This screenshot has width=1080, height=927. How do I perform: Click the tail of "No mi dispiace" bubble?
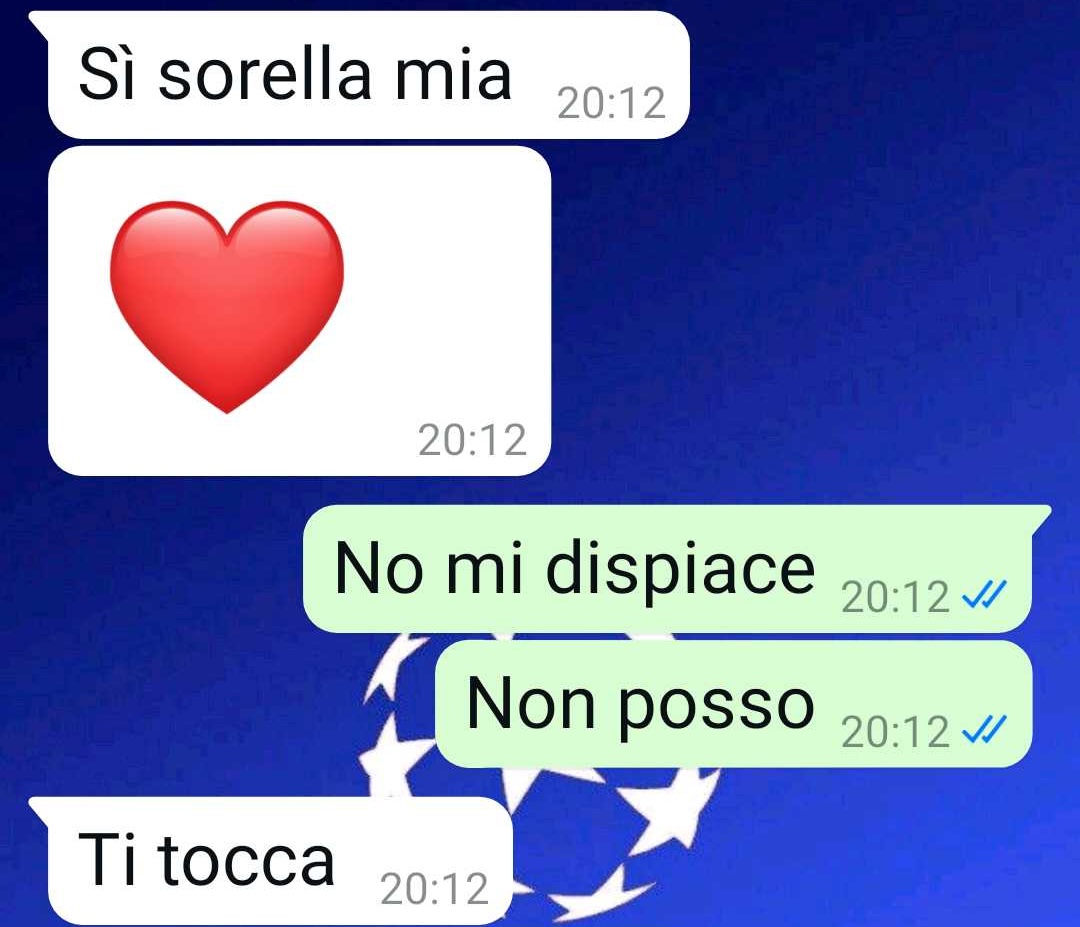1041,518
